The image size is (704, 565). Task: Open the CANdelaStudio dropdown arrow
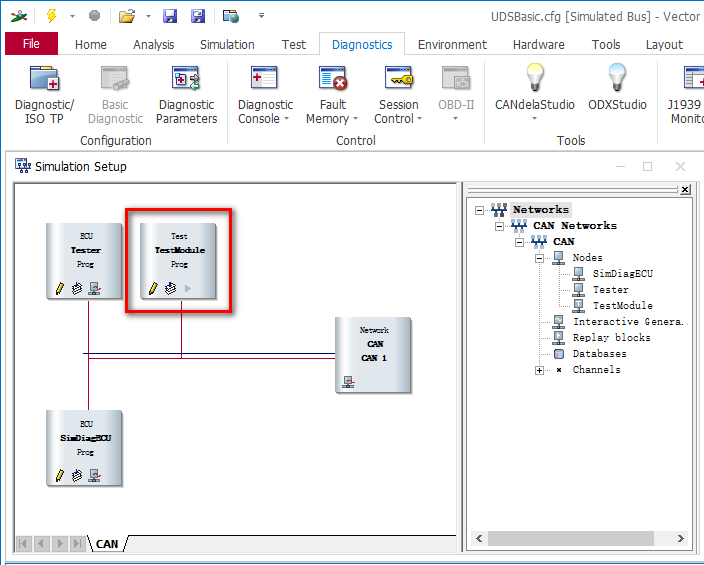(x=534, y=119)
